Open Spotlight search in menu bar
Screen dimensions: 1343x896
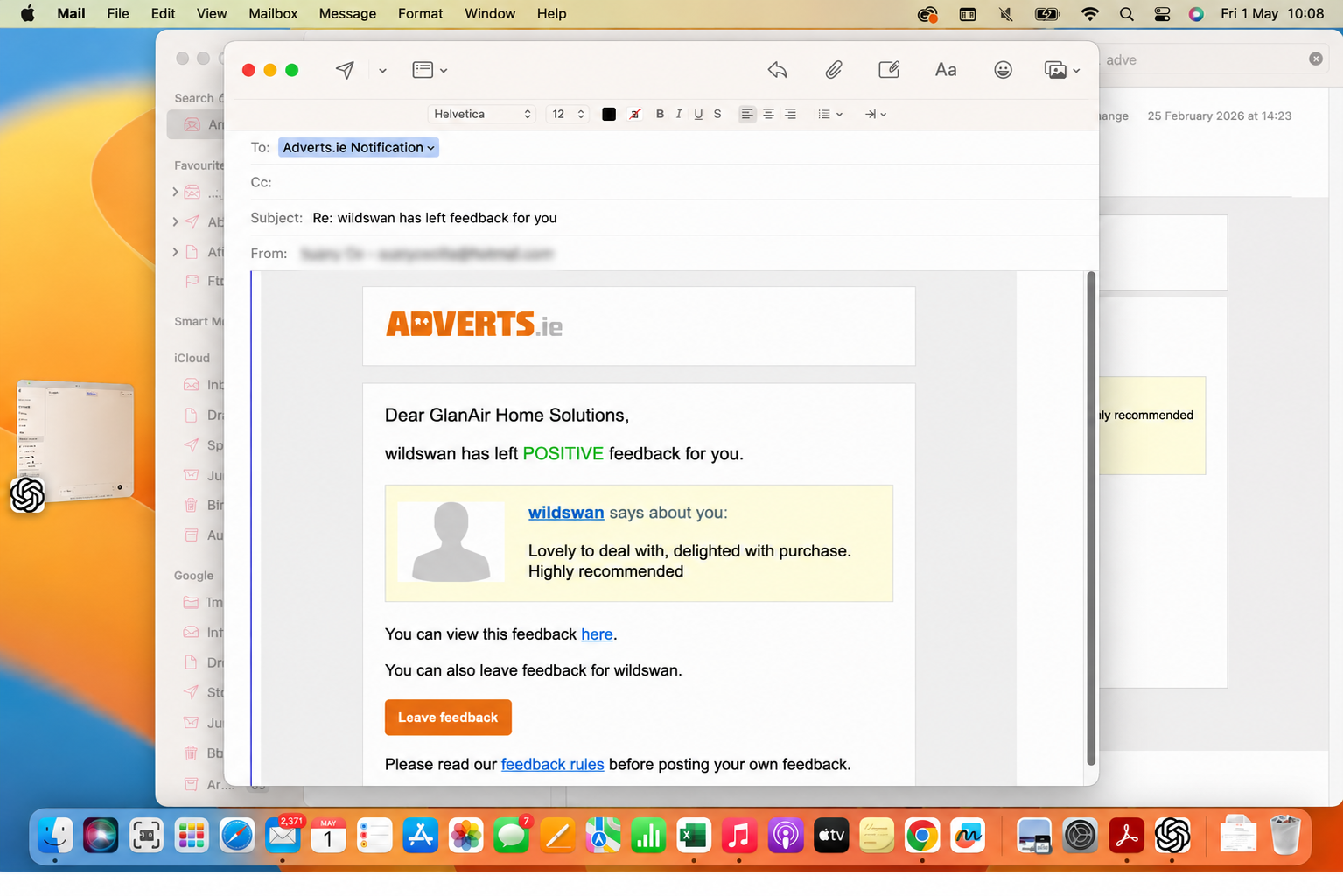tap(1126, 14)
